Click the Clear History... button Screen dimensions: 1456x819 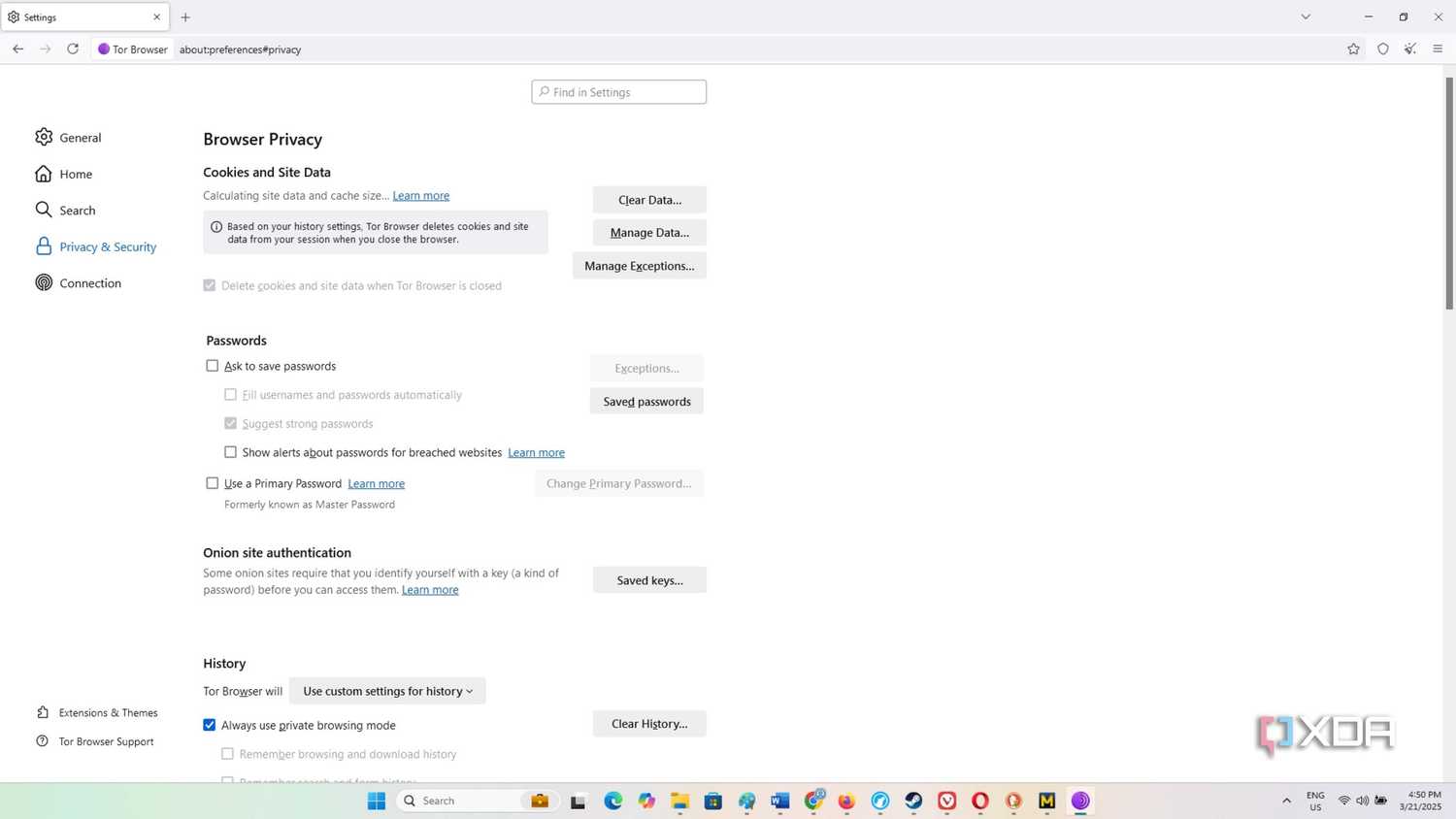[x=649, y=724]
